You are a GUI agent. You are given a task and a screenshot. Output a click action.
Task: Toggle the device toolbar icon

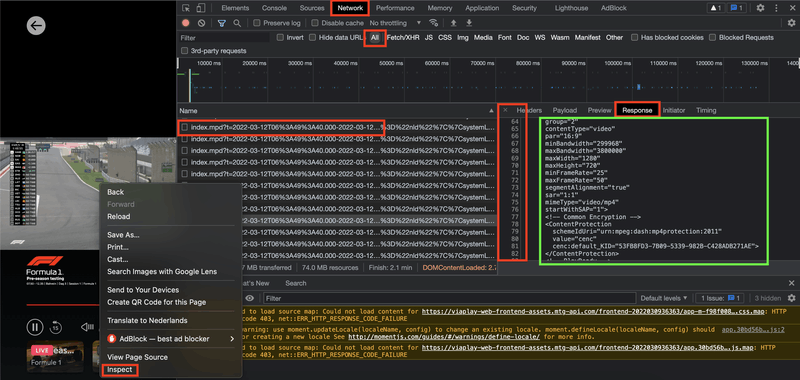click(x=201, y=8)
